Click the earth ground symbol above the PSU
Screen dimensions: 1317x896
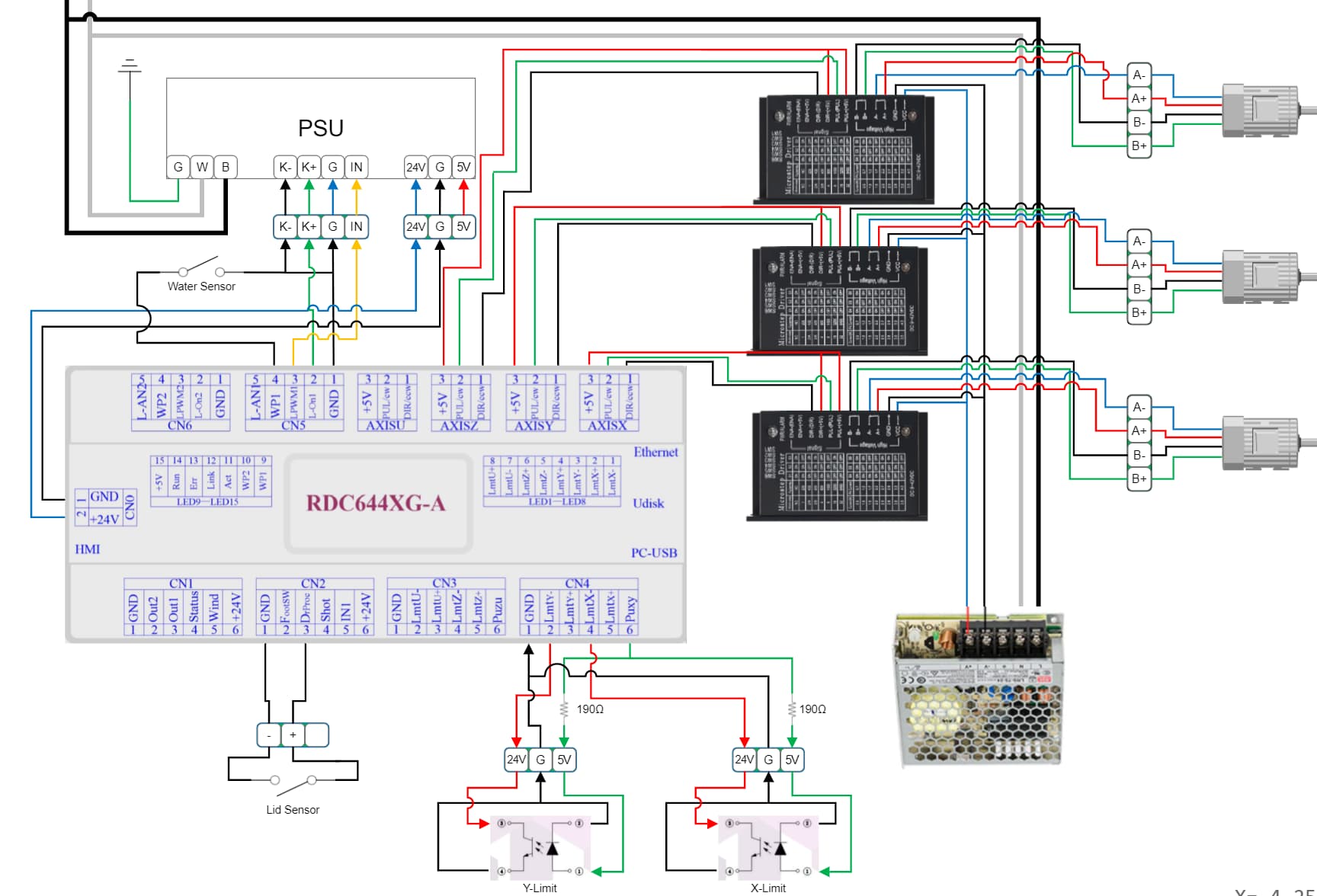130,66
